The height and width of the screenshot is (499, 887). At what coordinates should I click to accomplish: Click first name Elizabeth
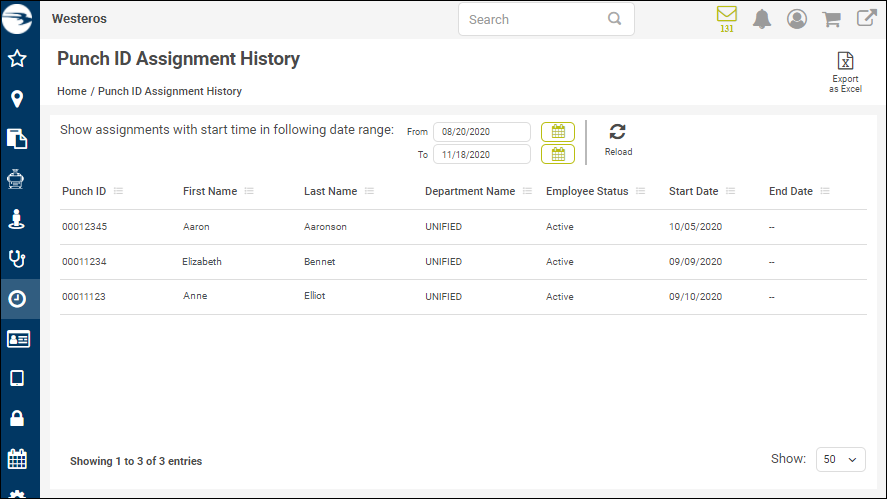click(202, 262)
